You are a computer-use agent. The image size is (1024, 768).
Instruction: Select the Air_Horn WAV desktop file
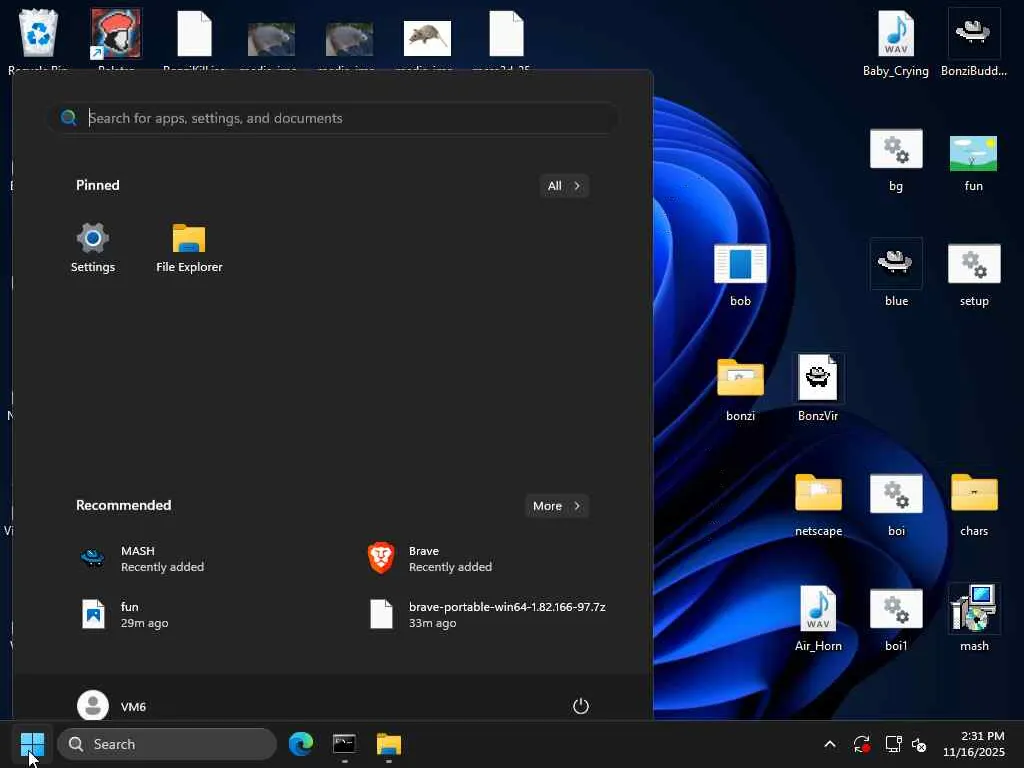[x=818, y=620]
